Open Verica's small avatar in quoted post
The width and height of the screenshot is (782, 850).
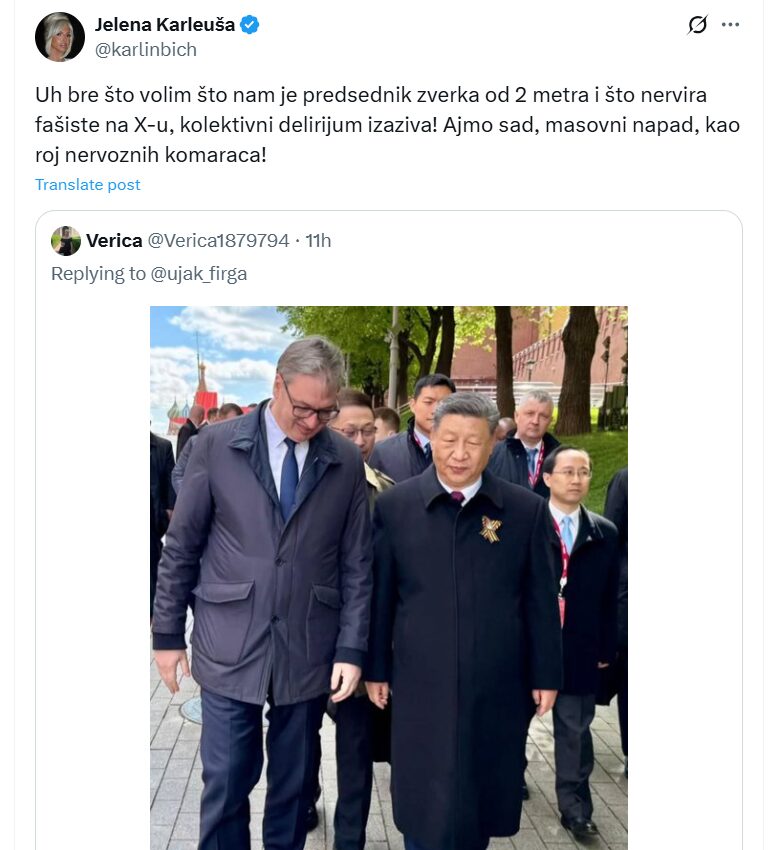(x=66, y=241)
